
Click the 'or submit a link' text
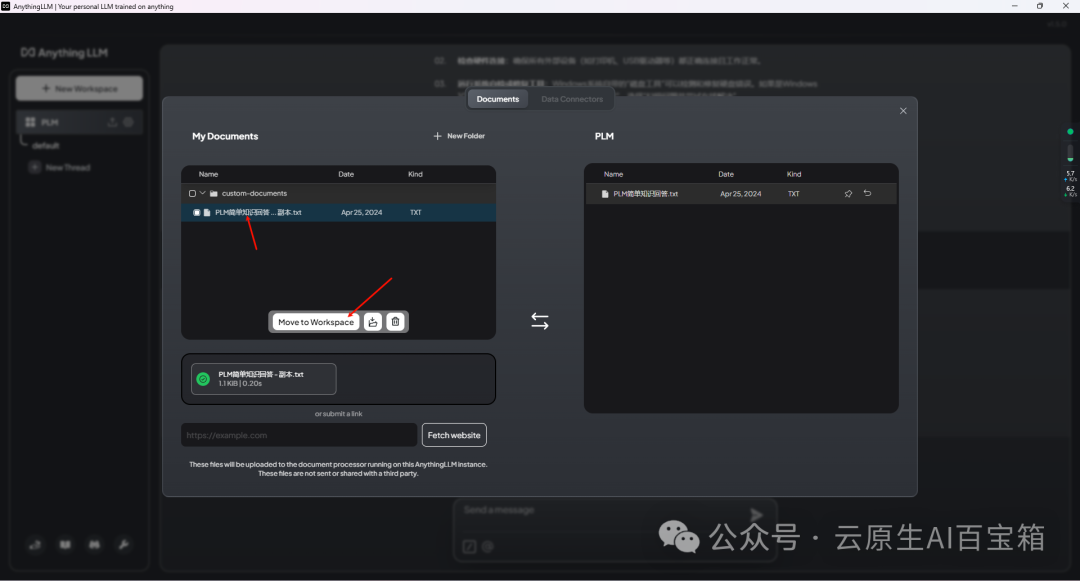[338, 414]
